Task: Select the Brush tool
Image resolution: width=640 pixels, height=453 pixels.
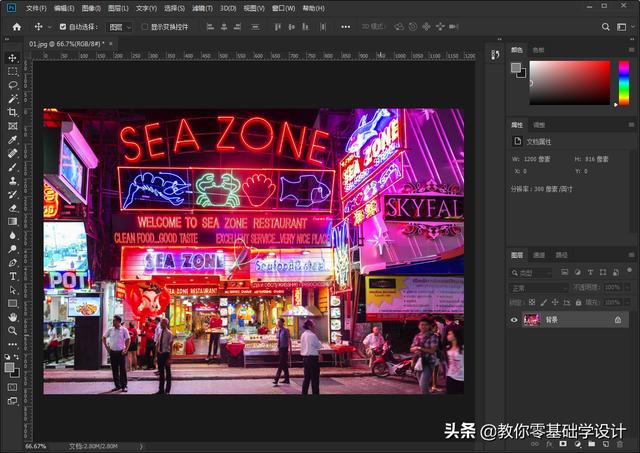Action: pyautogui.click(x=13, y=167)
